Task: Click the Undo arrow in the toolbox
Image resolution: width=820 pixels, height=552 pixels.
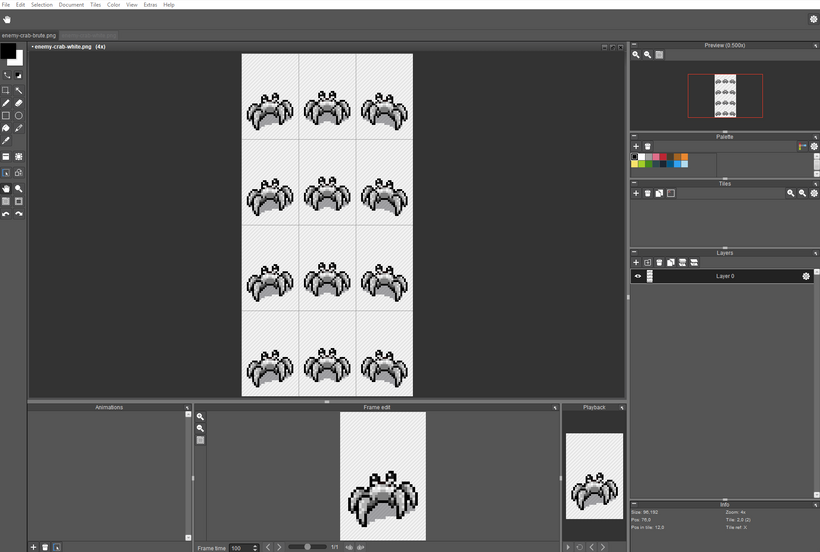Action: pyautogui.click(x=6, y=214)
